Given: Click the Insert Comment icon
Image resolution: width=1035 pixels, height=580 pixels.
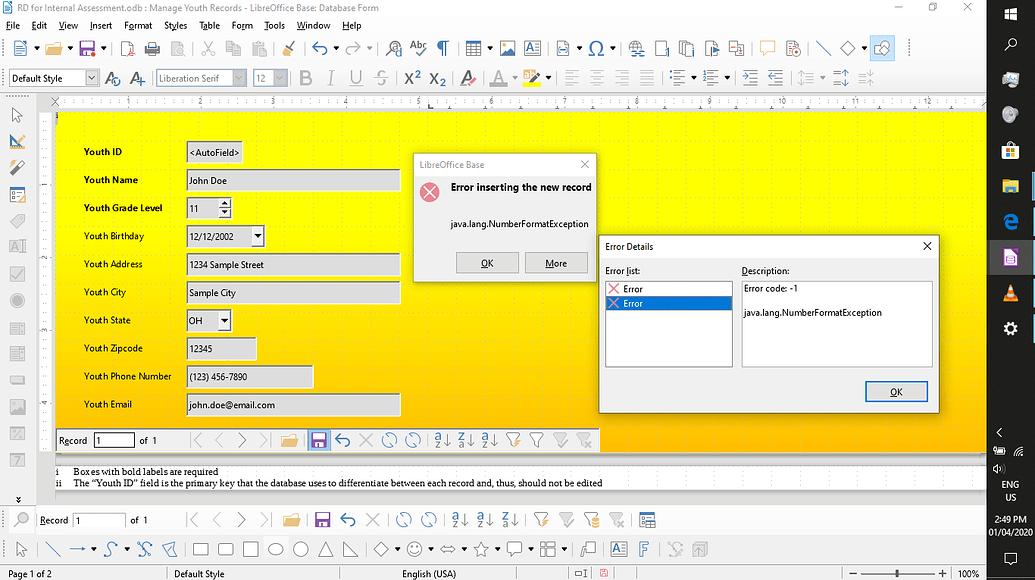Looking at the screenshot, I should (767, 48).
